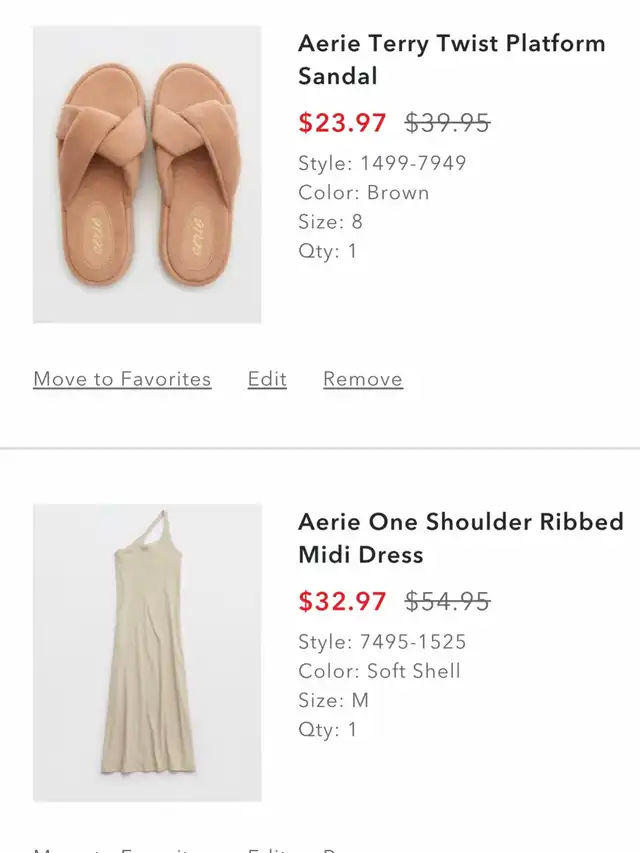Remove the Terry Twist Sandal from the bag
This screenshot has width=640, height=853.
363,379
